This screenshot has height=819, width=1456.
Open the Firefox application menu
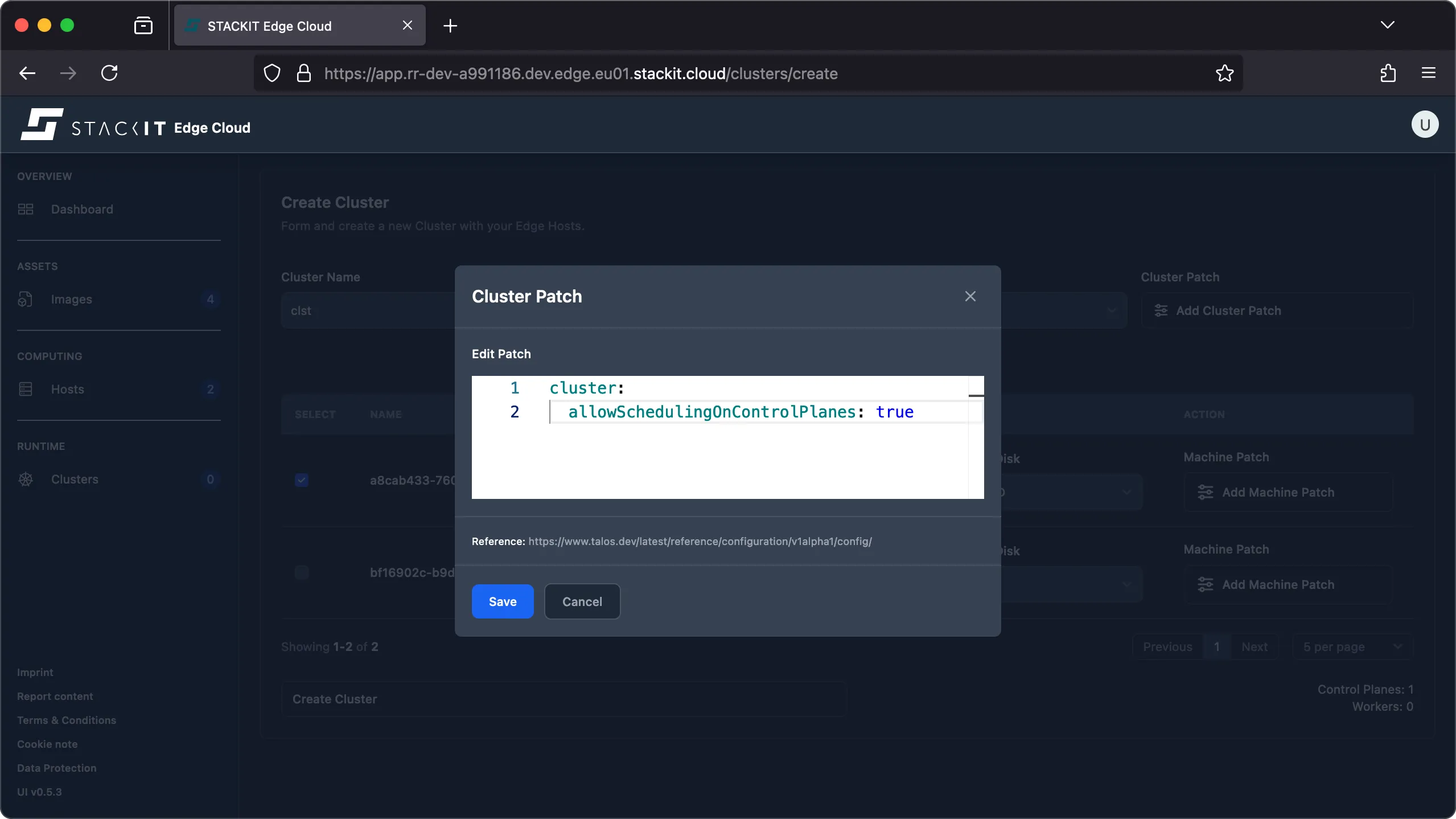coord(1429,73)
